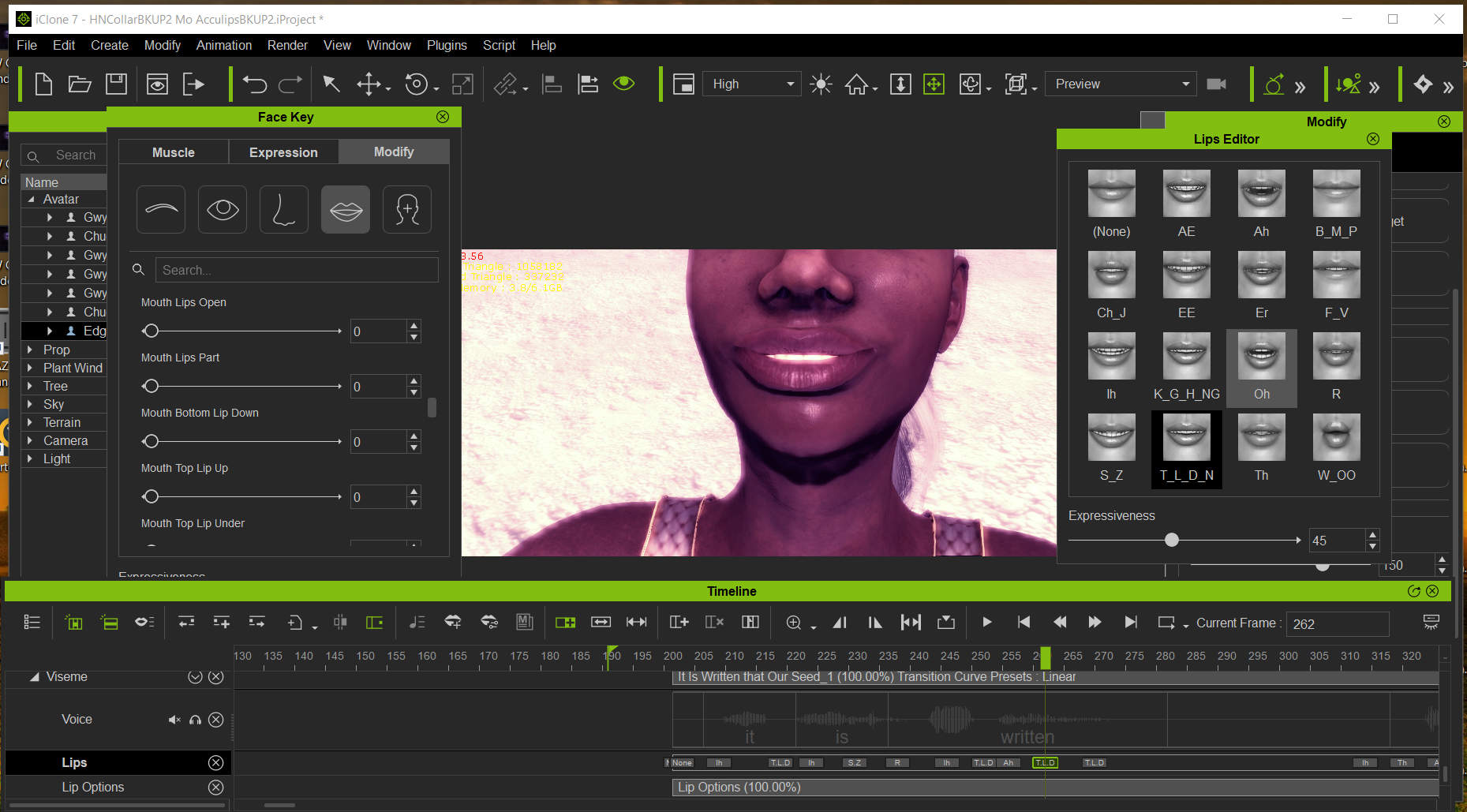Select the eyebrow facial region icon
1467x812 pixels.
tap(161, 209)
